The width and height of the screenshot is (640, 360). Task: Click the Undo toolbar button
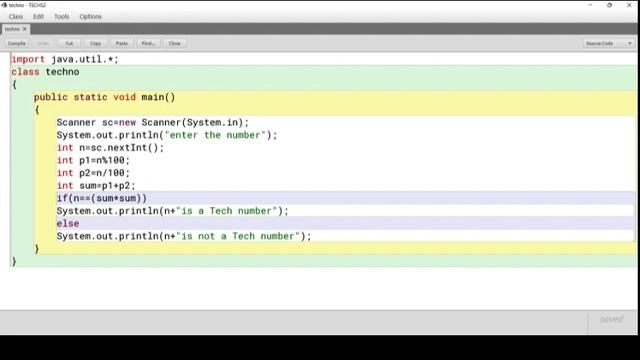click(x=43, y=43)
